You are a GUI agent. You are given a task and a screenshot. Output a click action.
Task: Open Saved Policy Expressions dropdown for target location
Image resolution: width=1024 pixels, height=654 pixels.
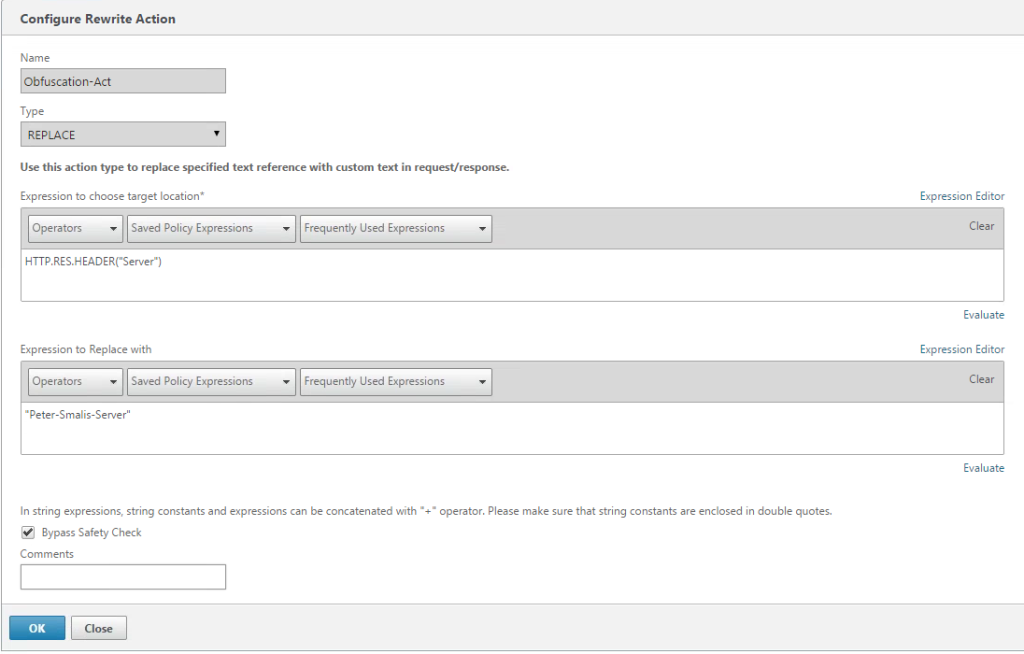coord(211,229)
